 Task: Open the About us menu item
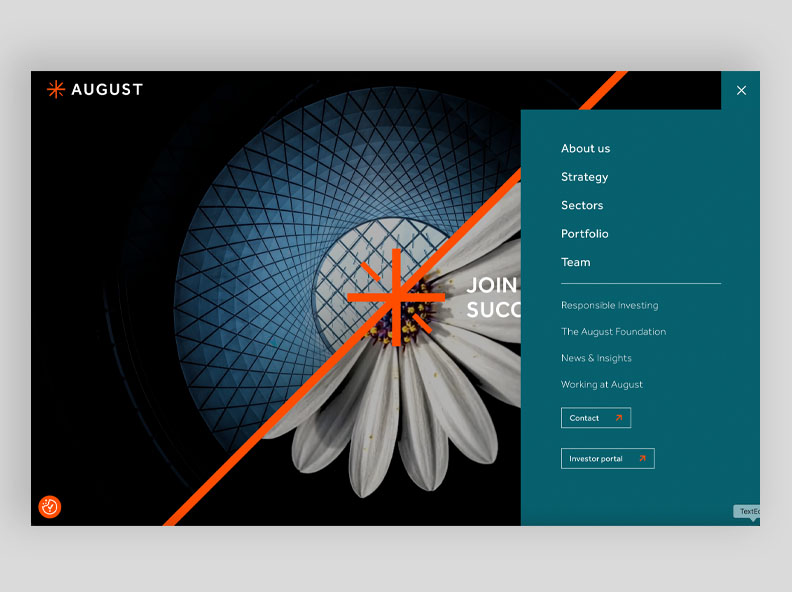point(585,149)
